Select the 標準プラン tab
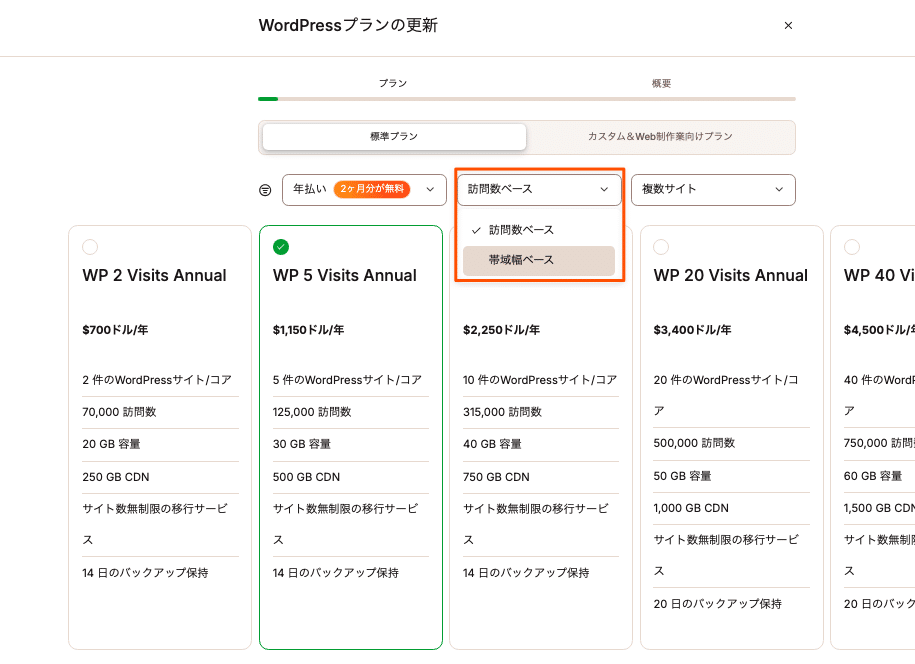915x664 pixels. point(394,136)
